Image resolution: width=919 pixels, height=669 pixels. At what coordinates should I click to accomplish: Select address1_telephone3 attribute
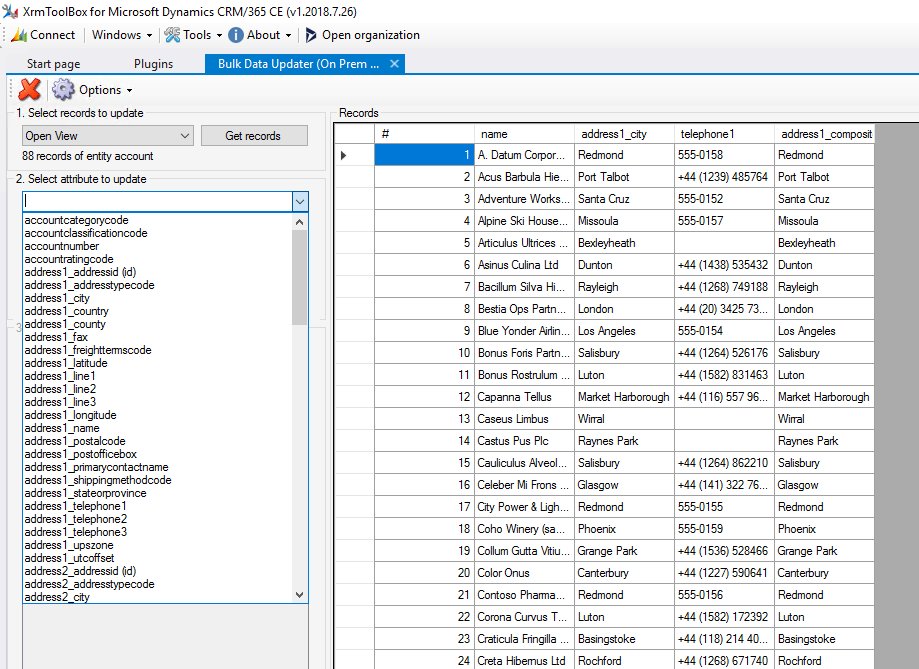76,532
